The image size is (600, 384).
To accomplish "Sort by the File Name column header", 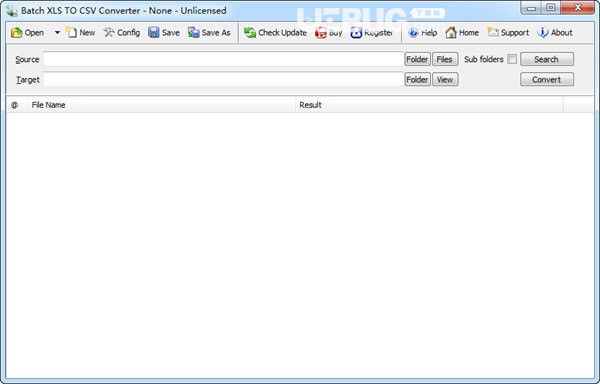I will [161, 105].
